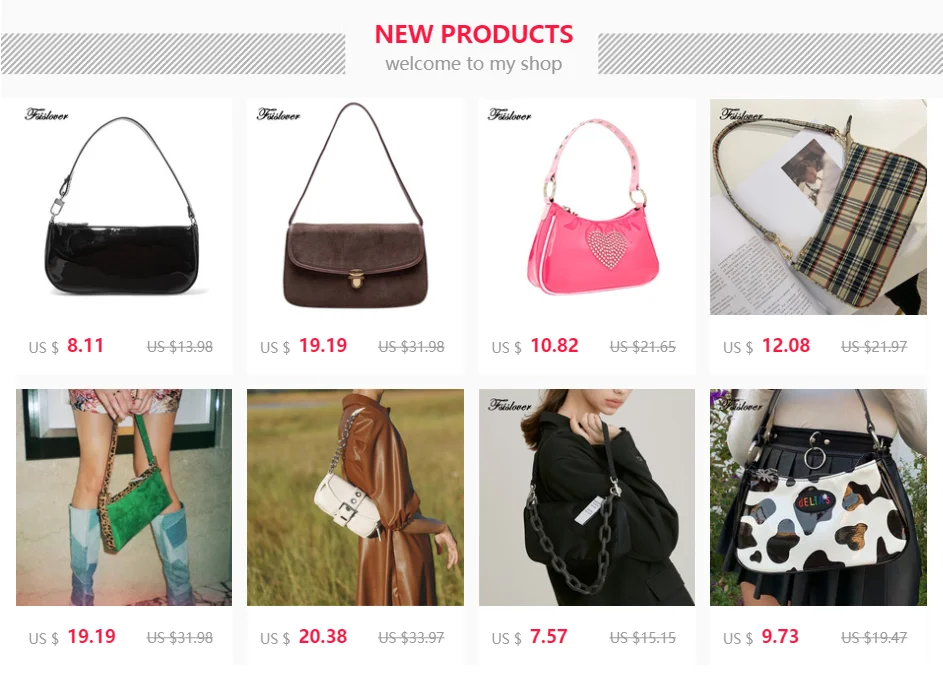Click the crossed-out US $13.98 price
The height and width of the screenshot is (692, 943).
point(180,347)
